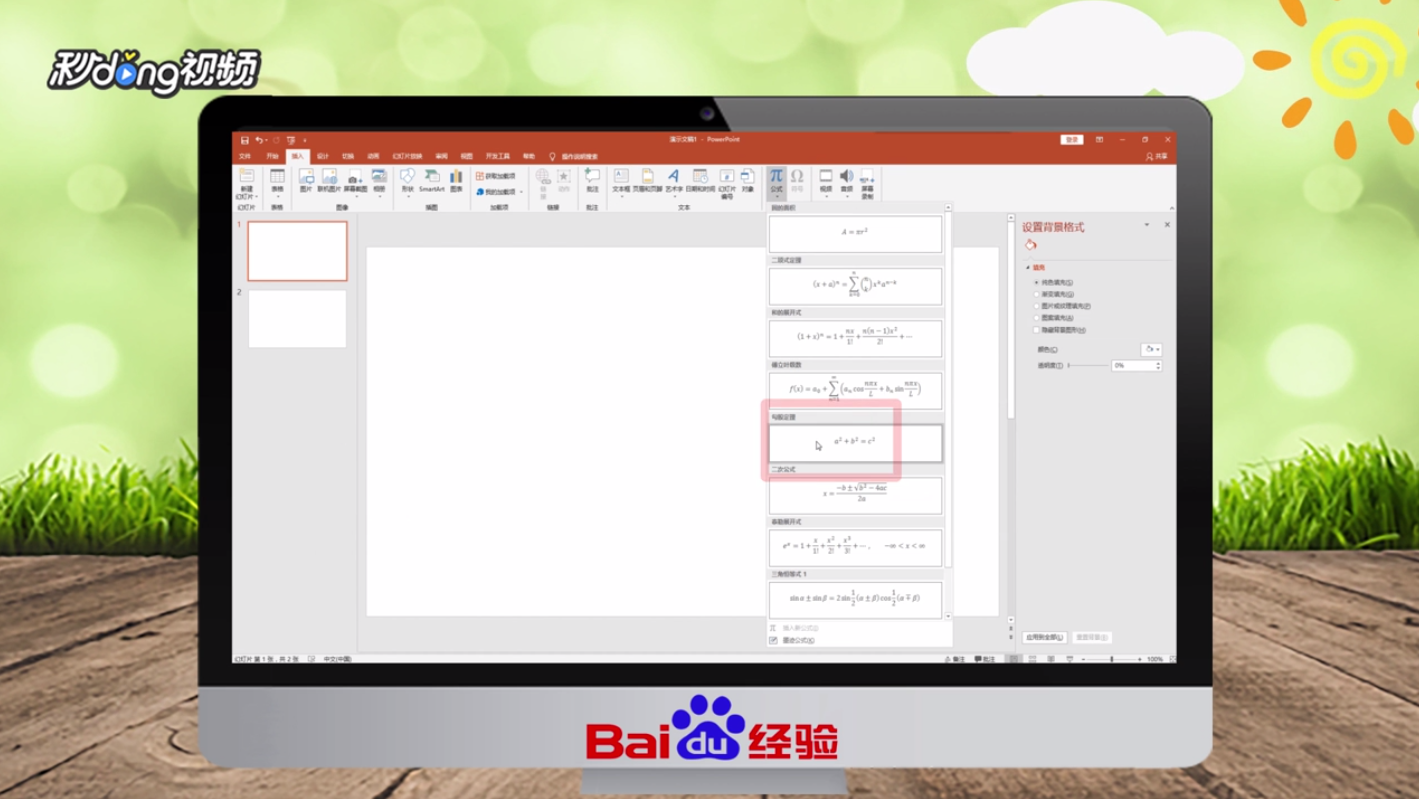Select Picture or texture fill radio button
Screen dimensions: 1419x799
(1037, 306)
